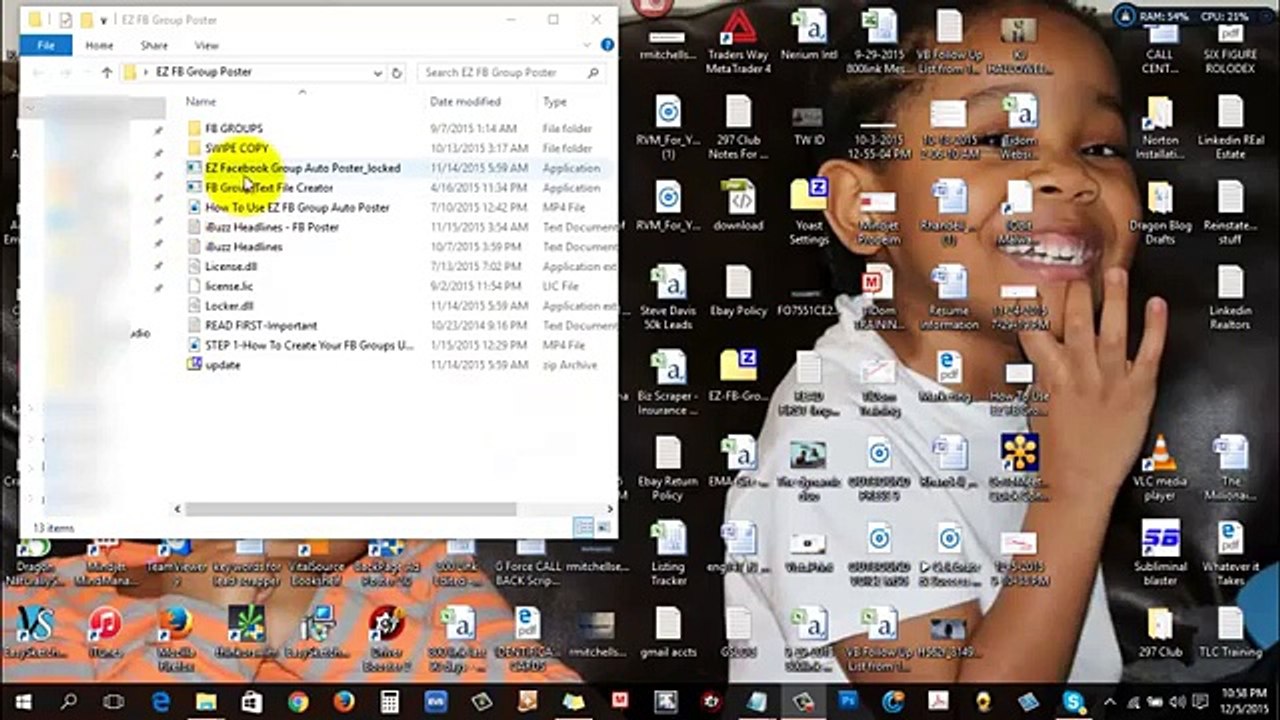Select READ FIRST-Important text document
The width and height of the screenshot is (1280, 720).
coord(261,325)
